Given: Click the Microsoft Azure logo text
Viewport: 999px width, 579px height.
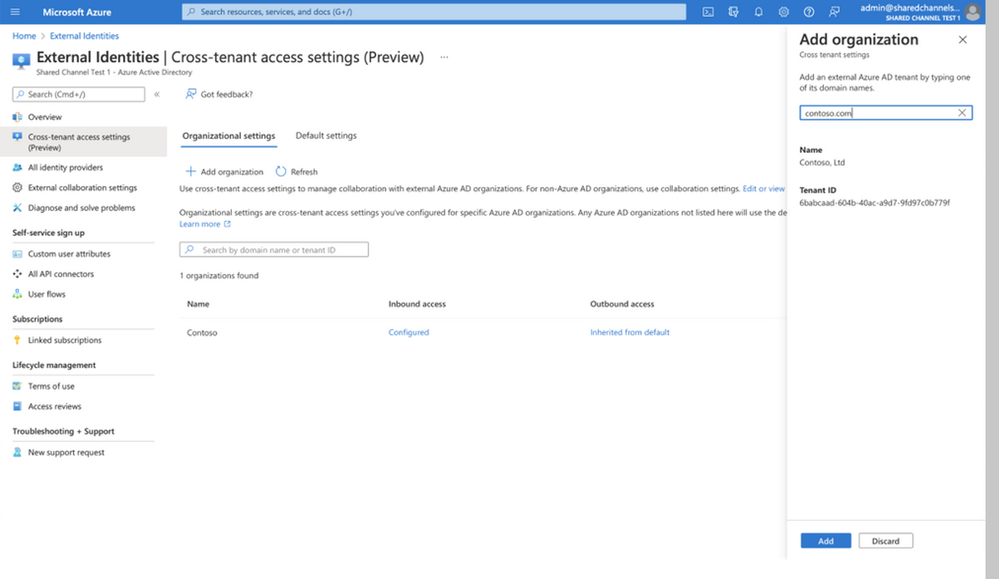Looking at the screenshot, I should pyautogui.click(x=77, y=12).
